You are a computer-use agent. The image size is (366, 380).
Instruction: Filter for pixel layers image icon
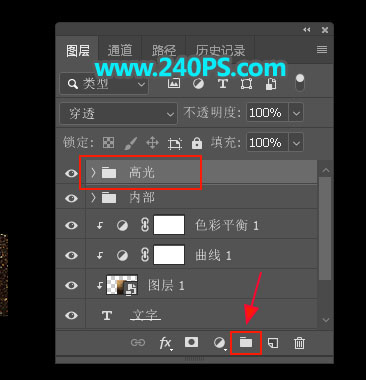tap(174, 83)
